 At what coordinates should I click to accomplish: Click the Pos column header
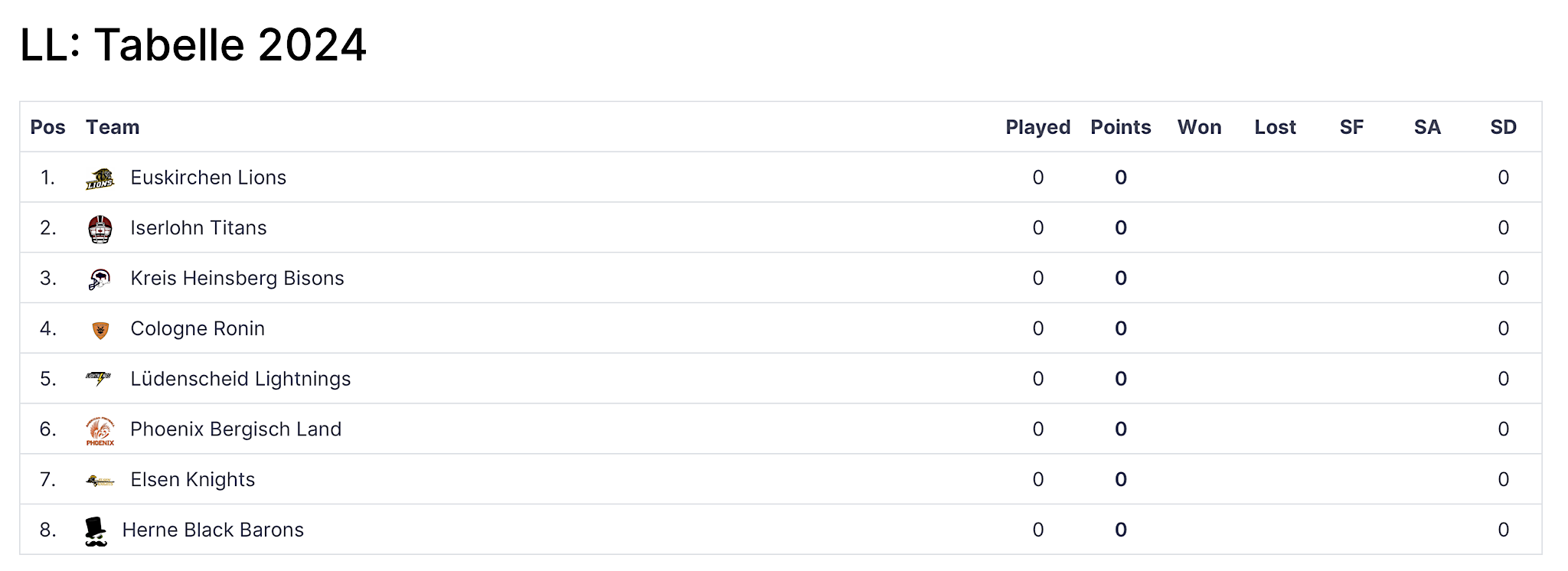coord(47,127)
